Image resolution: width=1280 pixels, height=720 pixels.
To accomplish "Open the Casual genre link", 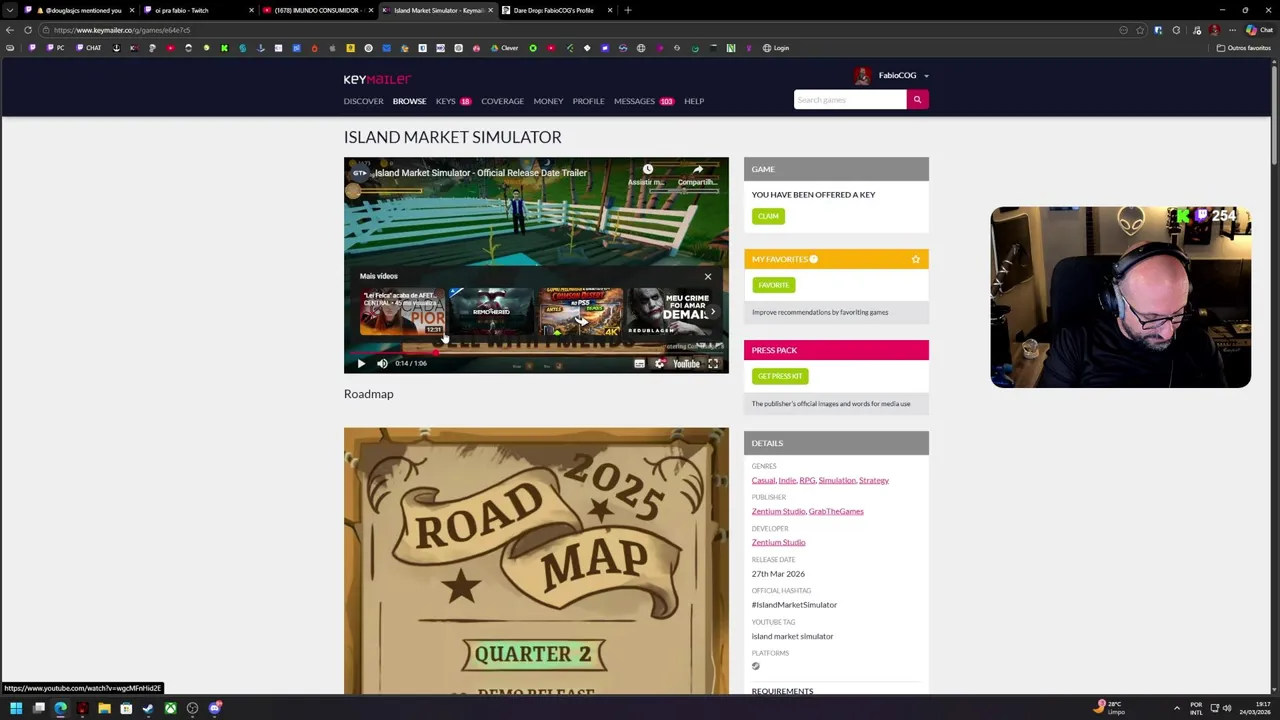I will pyautogui.click(x=763, y=480).
